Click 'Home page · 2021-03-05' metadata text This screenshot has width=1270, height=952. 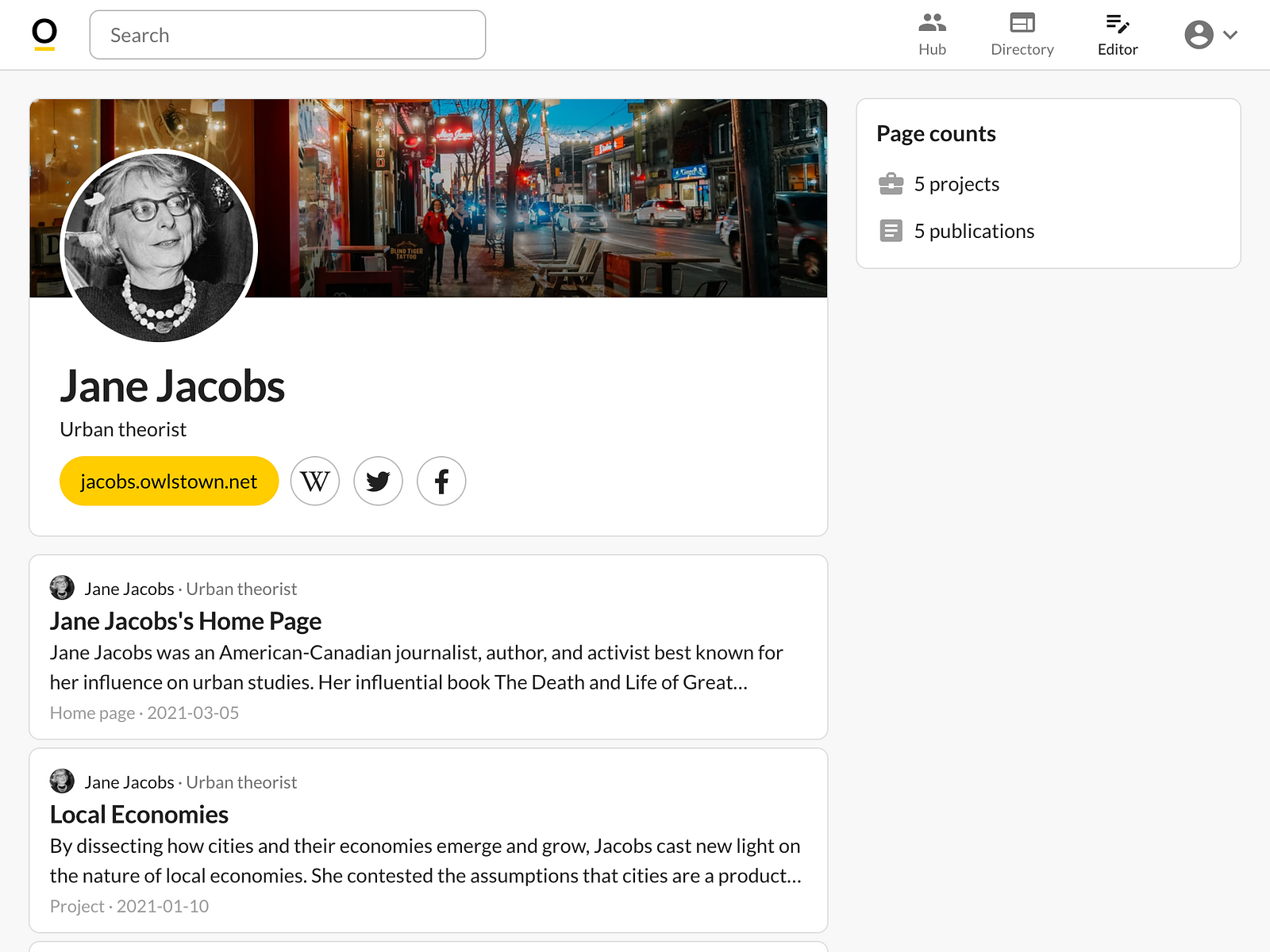click(x=144, y=712)
